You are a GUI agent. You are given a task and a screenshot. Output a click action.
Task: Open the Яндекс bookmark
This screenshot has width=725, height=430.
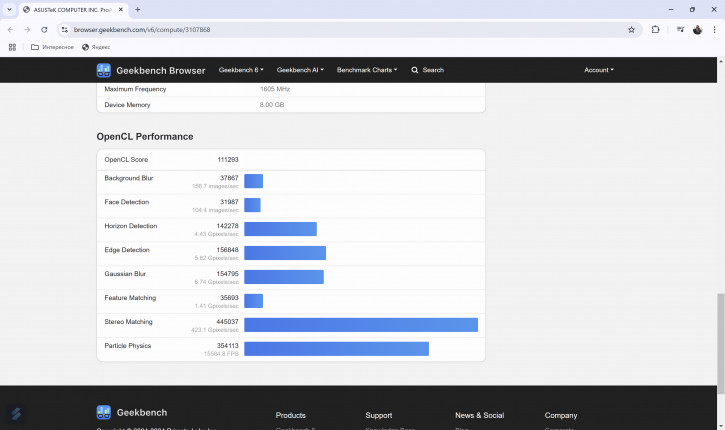[96, 47]
